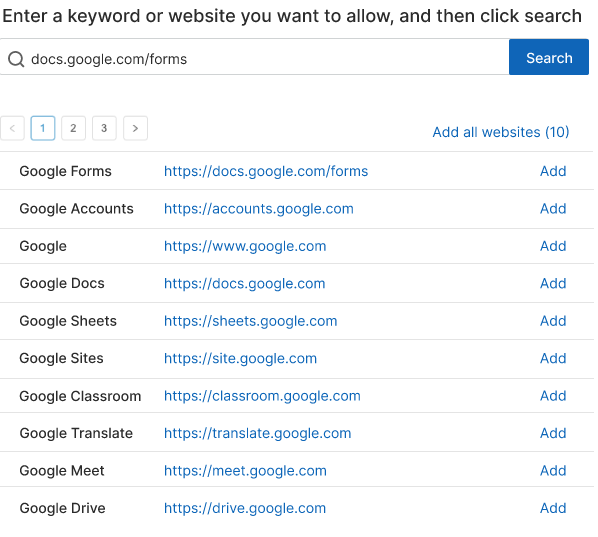
Task: Focus the keyword search input field
Action: (254, 57)
